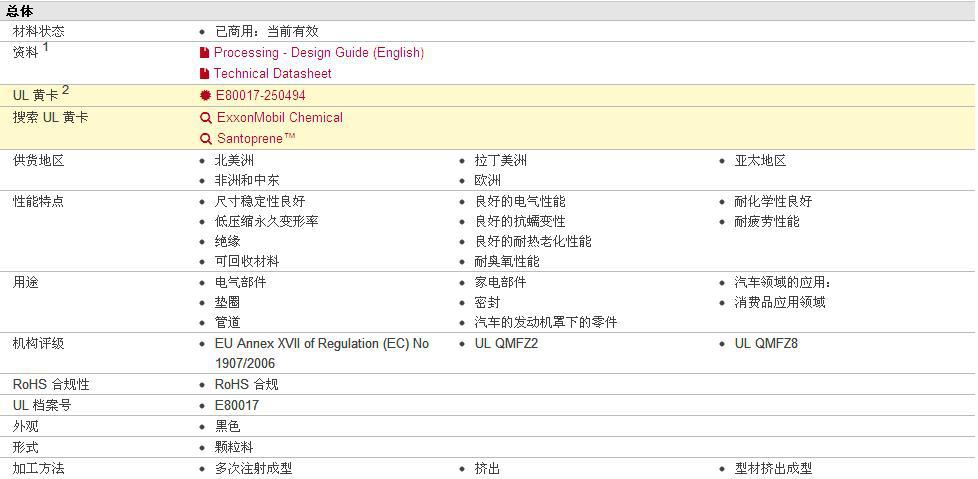Click the UL yellow card icon beside E80017-250494
Viewport: 978px width, 479px height.
[205, 95]
